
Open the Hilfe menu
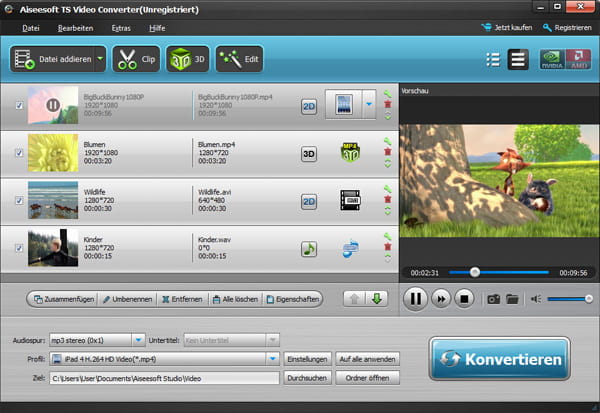[157, 28]
